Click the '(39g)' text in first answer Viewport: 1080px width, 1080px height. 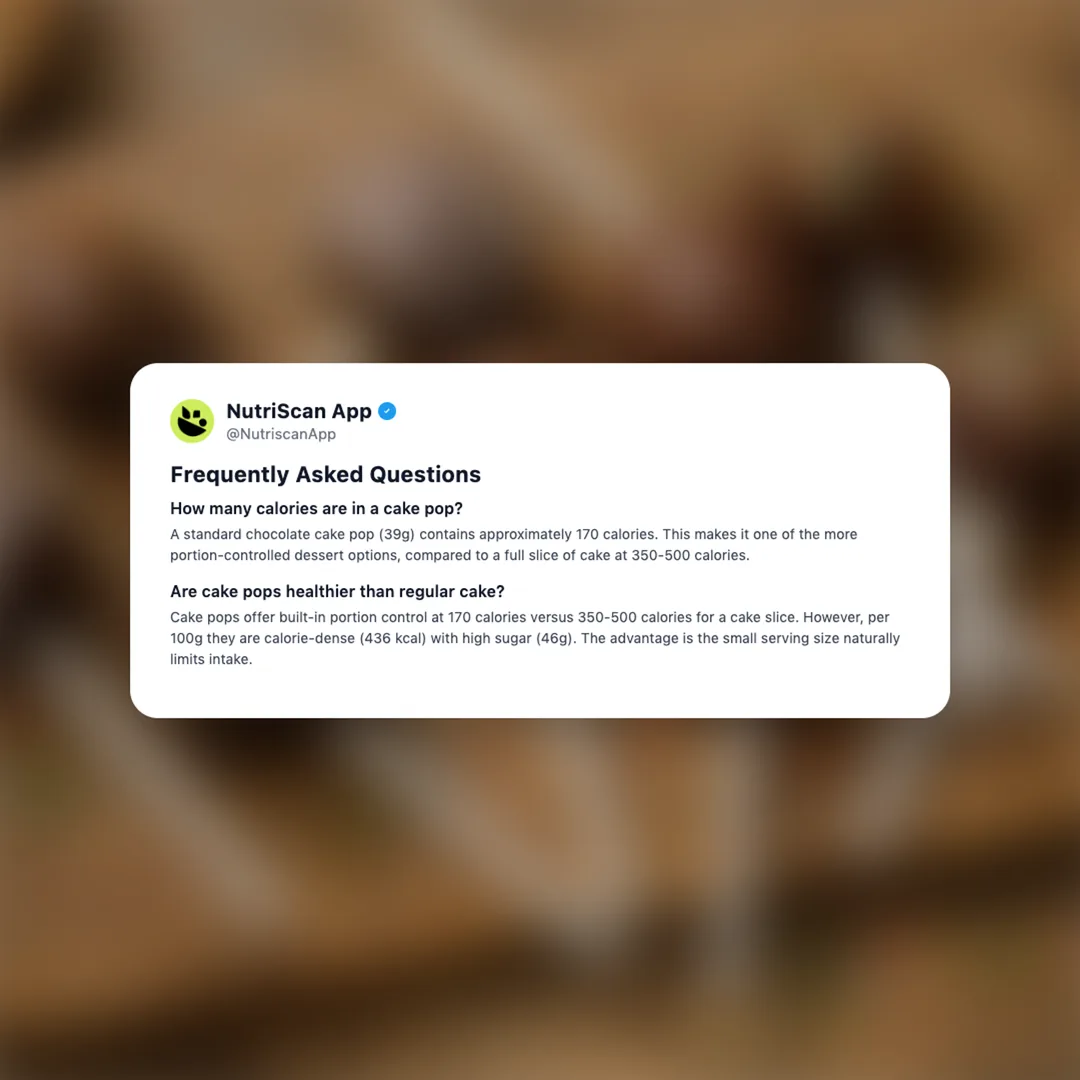pos(397,534)
